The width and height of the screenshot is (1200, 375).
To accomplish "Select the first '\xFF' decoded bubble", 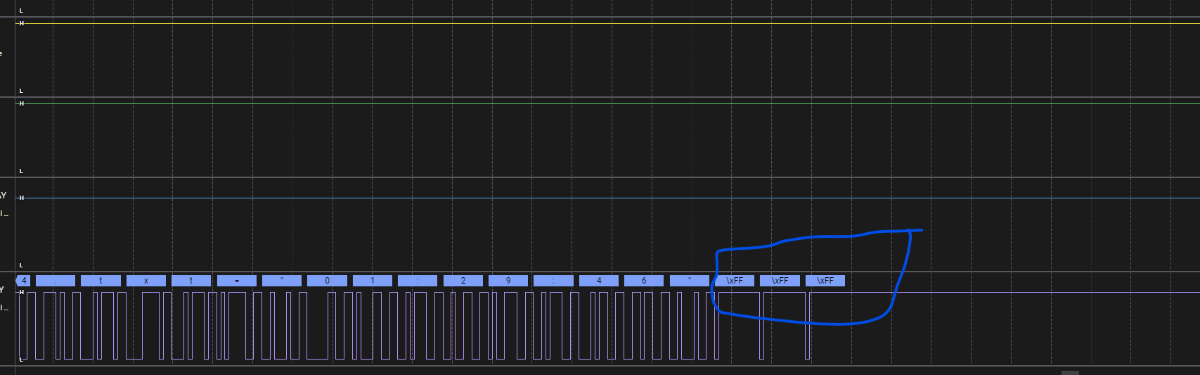I will 735,281.
